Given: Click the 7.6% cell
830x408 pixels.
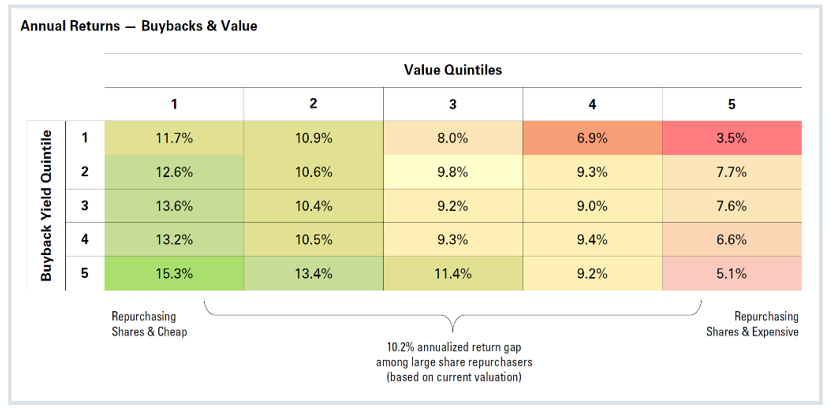Looking at the screenshot, I should click(x=732, y=204).
